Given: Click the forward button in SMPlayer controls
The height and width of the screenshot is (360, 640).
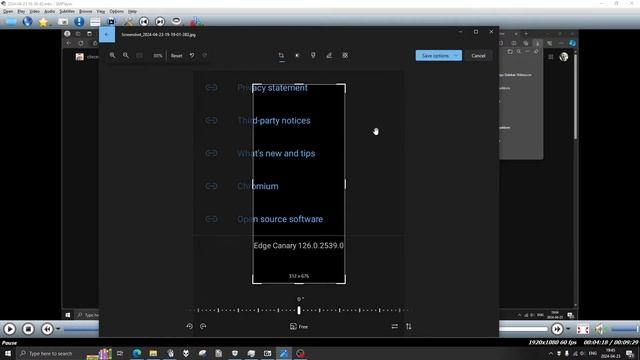Looking at the screenshot, I should click(557, 329).
